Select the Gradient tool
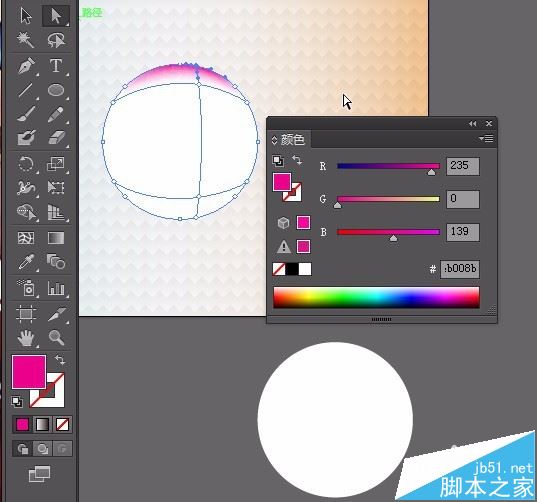The image size is (537, 502). pos(56,238)
